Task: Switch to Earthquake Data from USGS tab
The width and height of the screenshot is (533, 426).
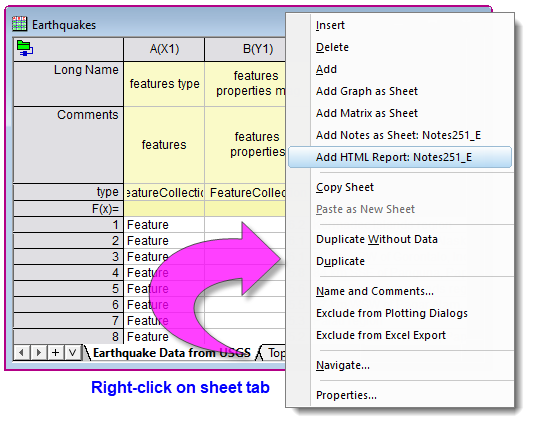Action: point(172,353)
